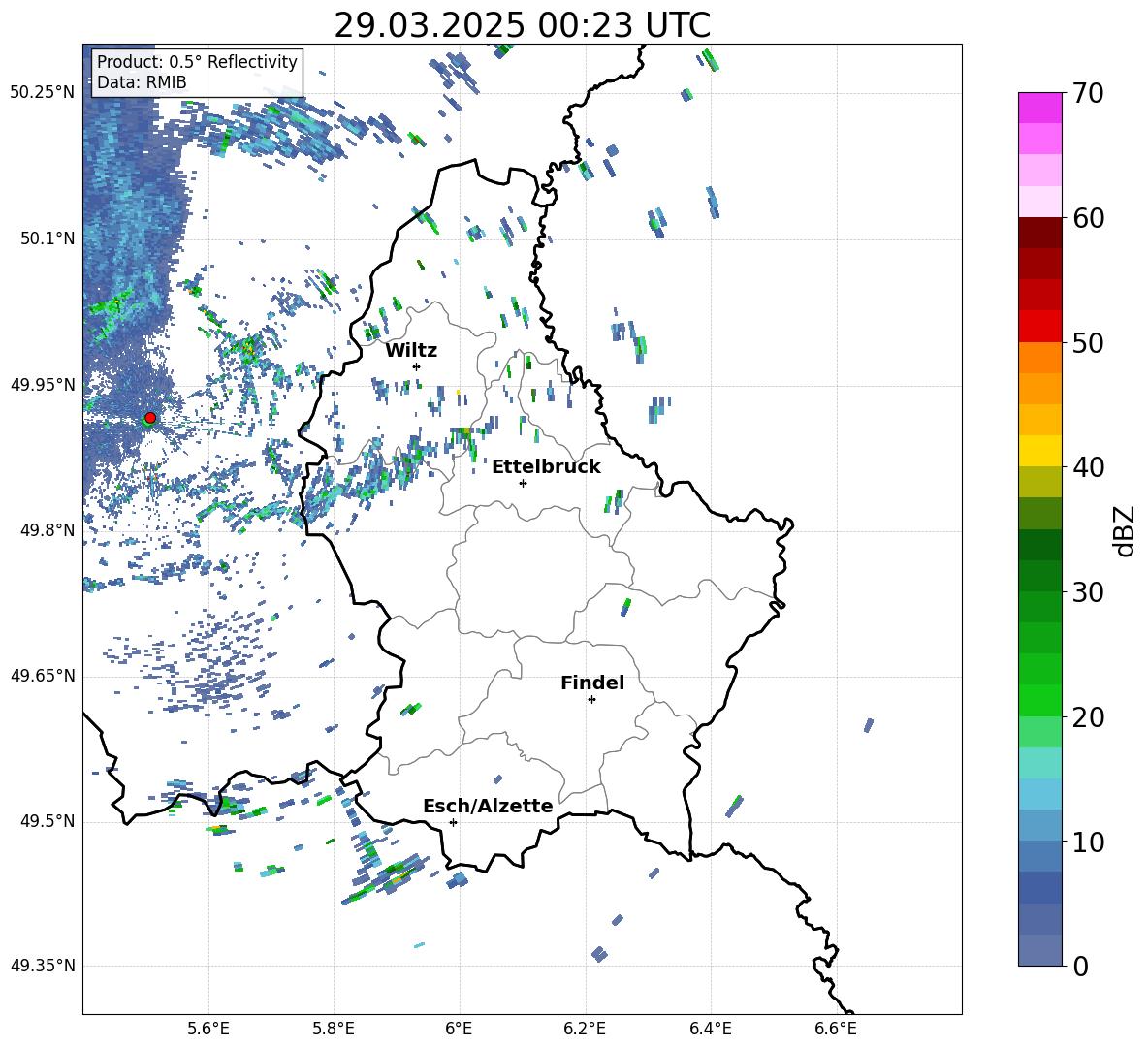1148x1048 pixels.
Task: Click the 6.4°E longitude label
Action: pyautogui.click(x=710, y=1029)
